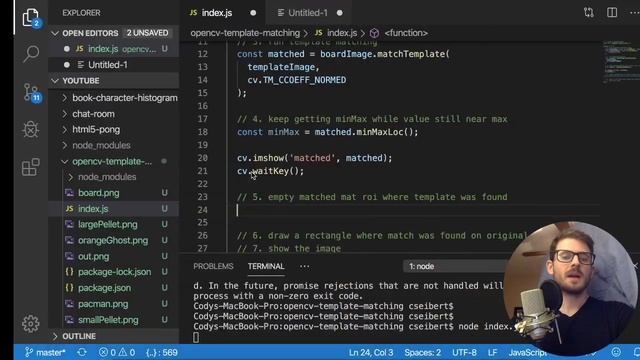Click the synchronize changes icon in the status bar
The height and width of the screenshot is (360, 640).
(x=82, y=352)
